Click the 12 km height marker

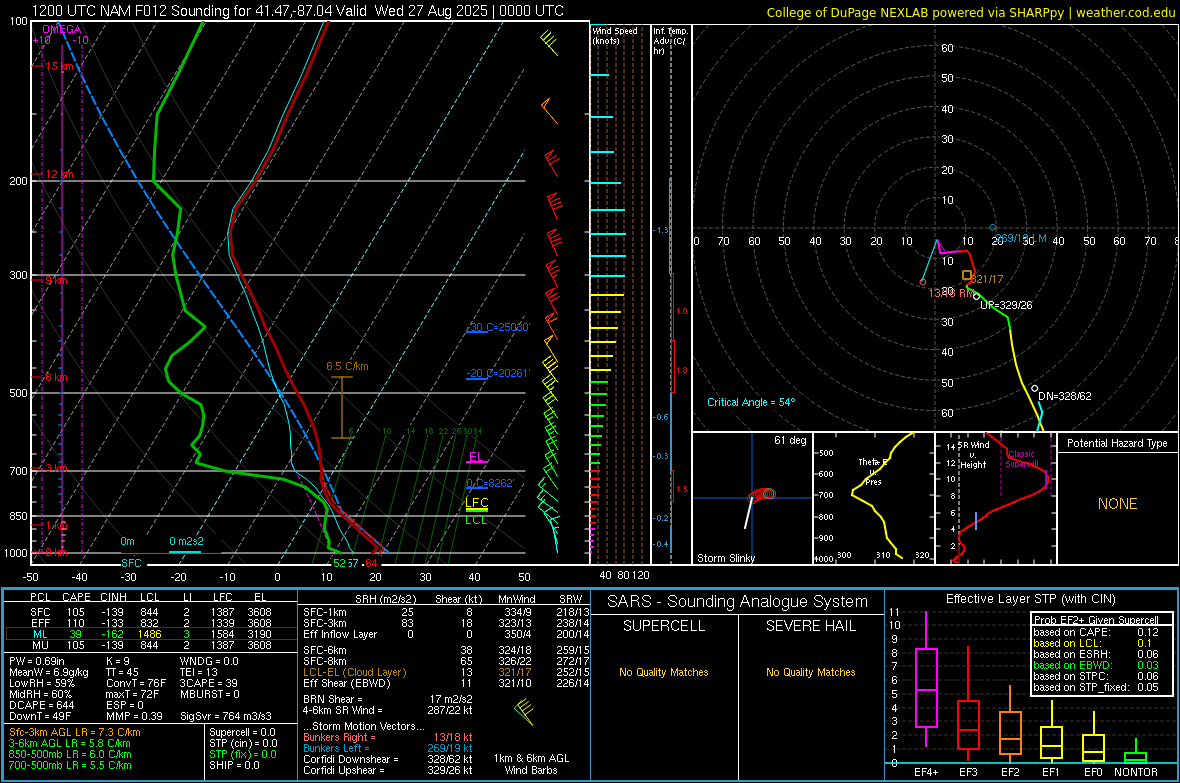(x=59, y=174)
